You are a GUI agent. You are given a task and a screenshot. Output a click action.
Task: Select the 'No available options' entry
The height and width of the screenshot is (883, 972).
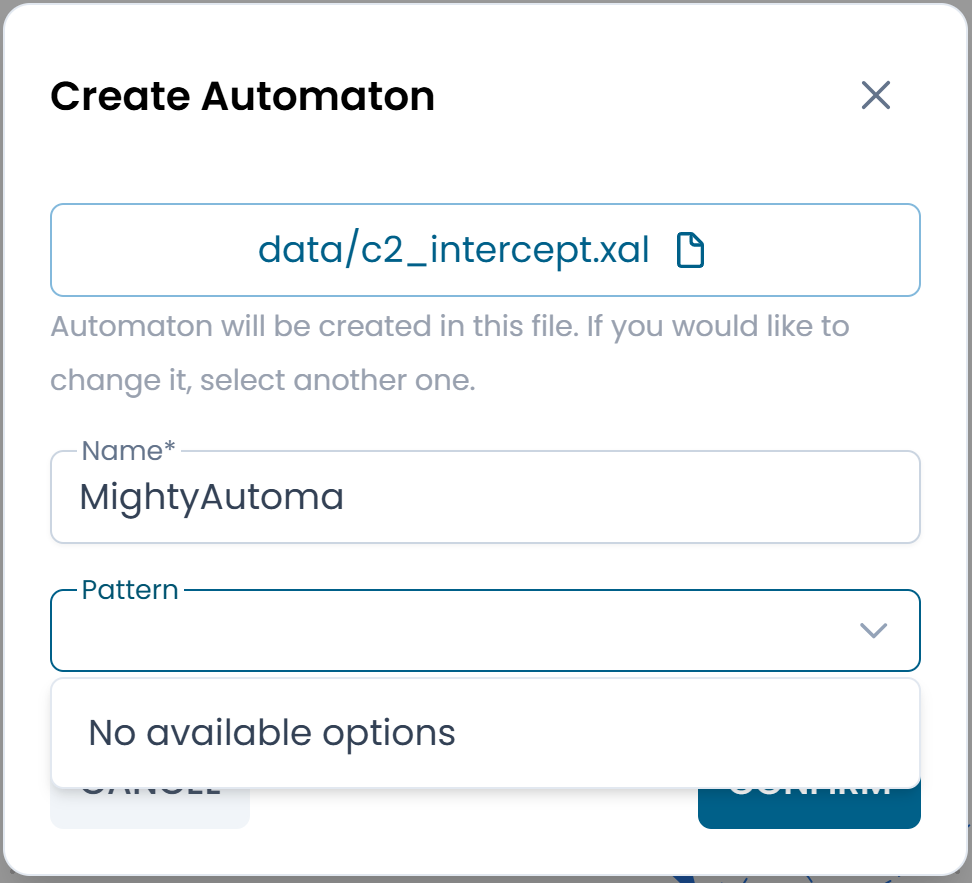click(x=271, y=732)
